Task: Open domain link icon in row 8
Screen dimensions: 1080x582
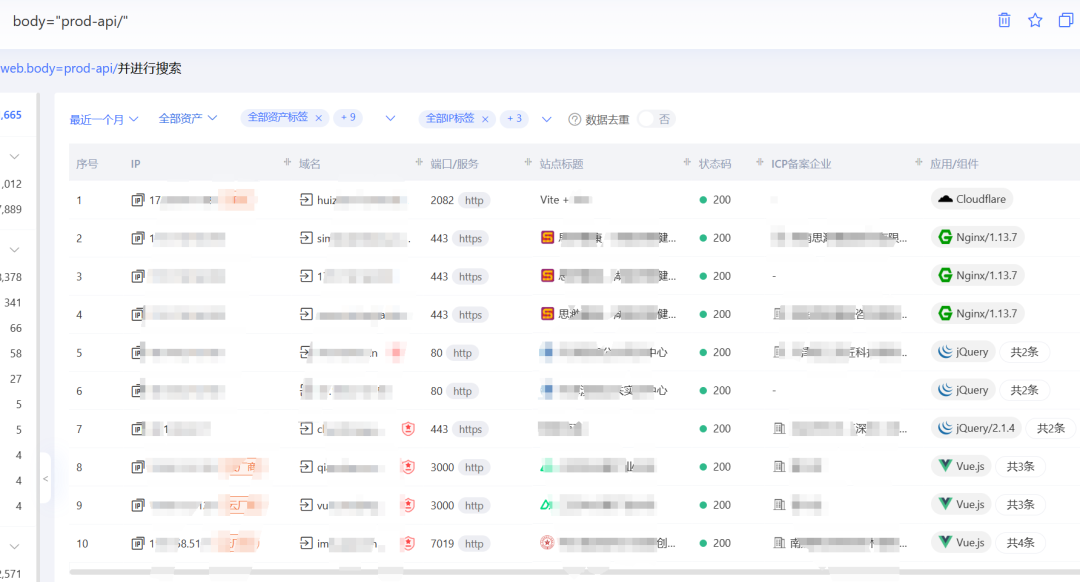Action: (x=306, y=466)
